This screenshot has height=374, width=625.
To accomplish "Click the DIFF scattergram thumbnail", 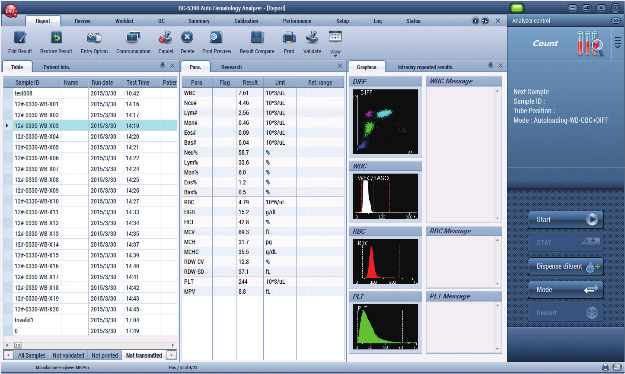I will click(x=385, y=121).
